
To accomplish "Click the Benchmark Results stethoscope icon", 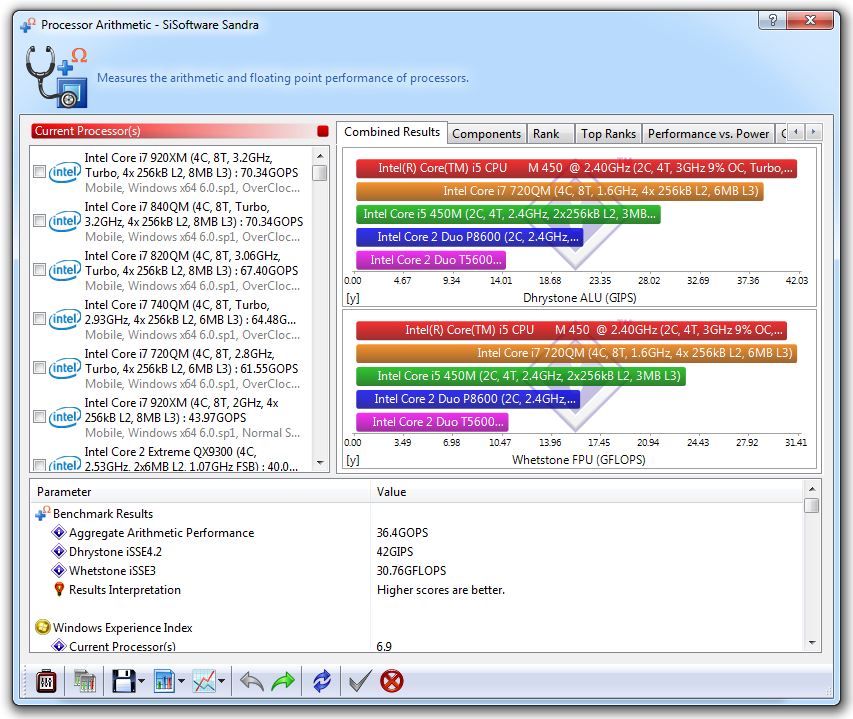I will (x=42, y=513).
